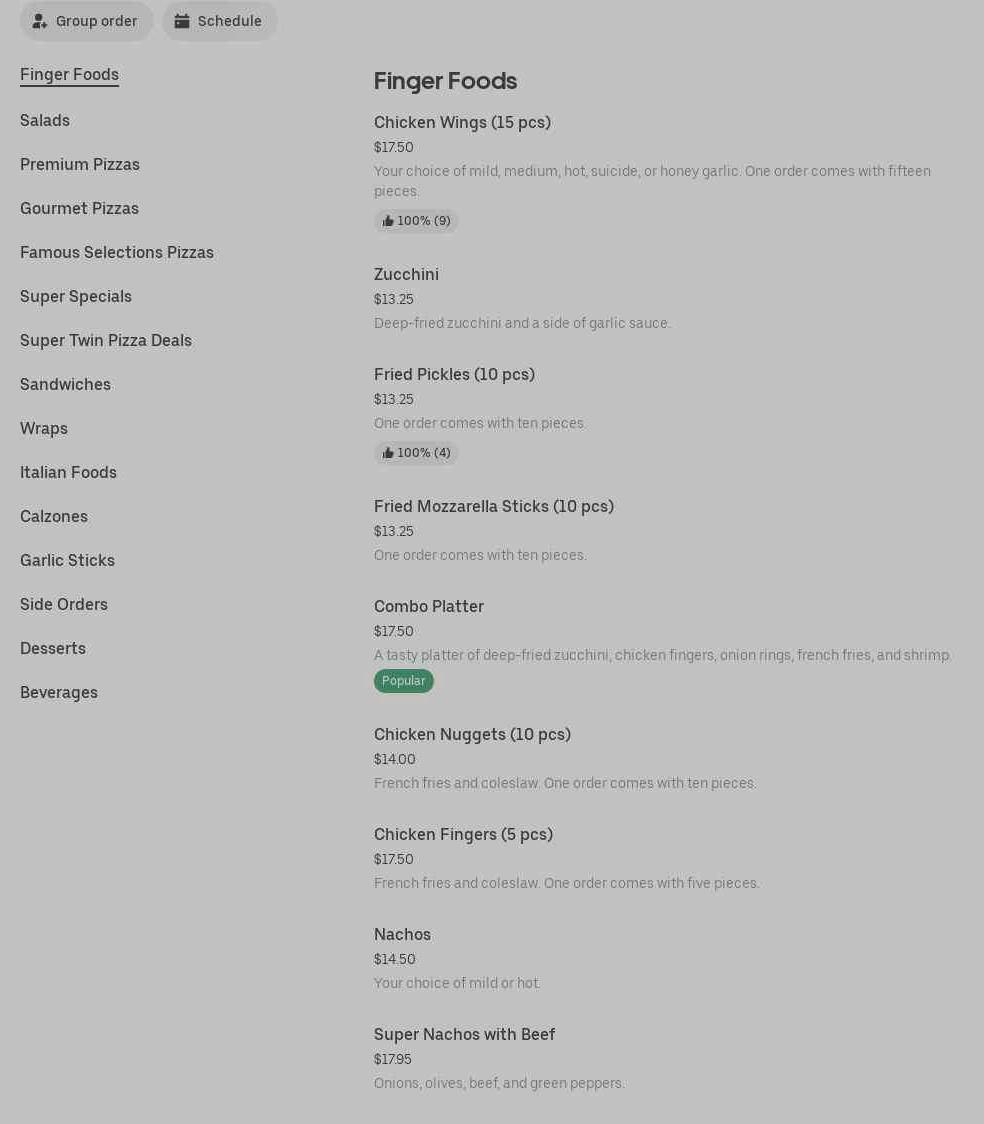Navigate to the Desserts section
The height and width of the screenshot is (1124, 984).
[53, 648]
